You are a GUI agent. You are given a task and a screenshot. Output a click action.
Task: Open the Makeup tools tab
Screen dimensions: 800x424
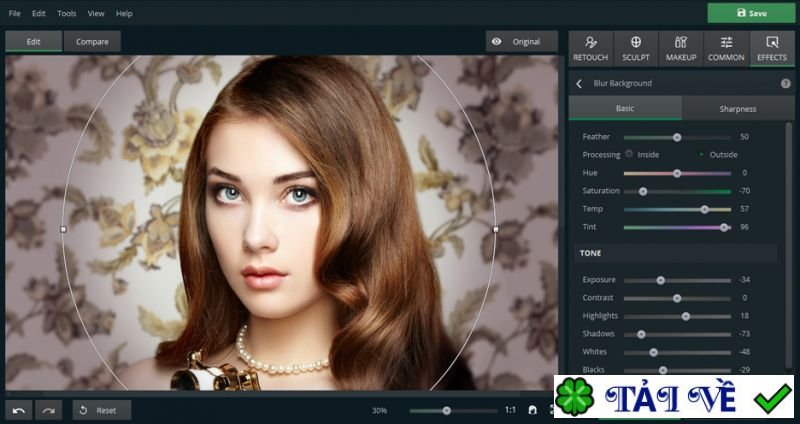pos(681,48)
